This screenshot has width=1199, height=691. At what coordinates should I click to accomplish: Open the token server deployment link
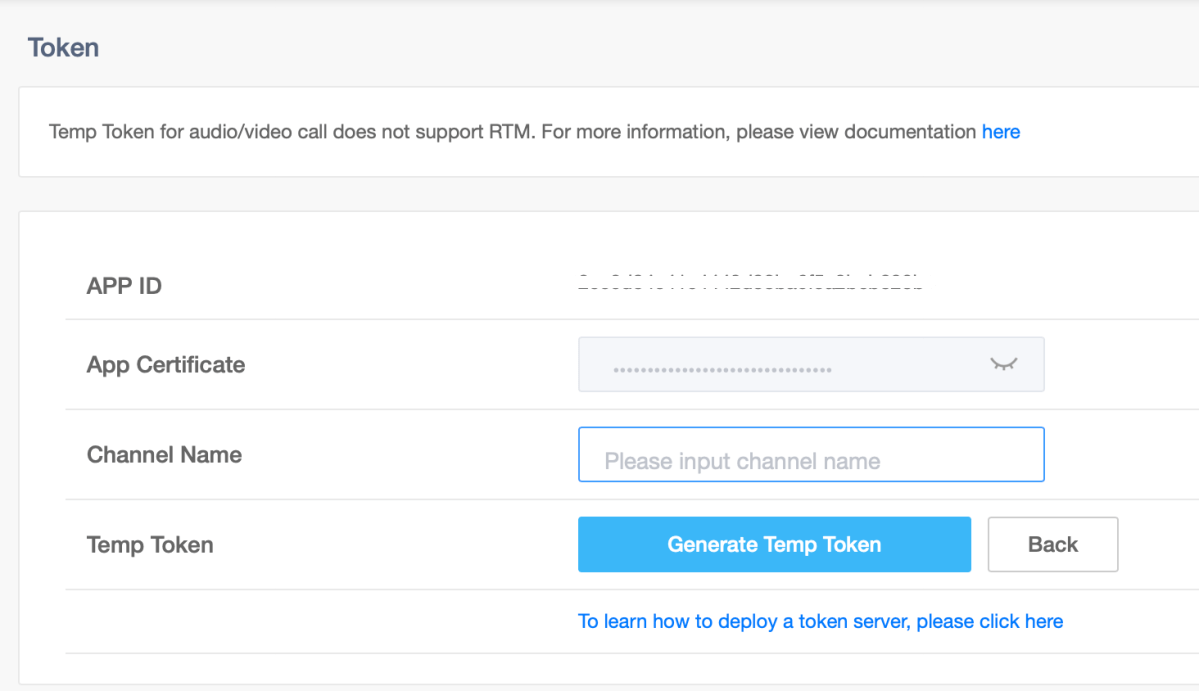(x=820, y=622)
